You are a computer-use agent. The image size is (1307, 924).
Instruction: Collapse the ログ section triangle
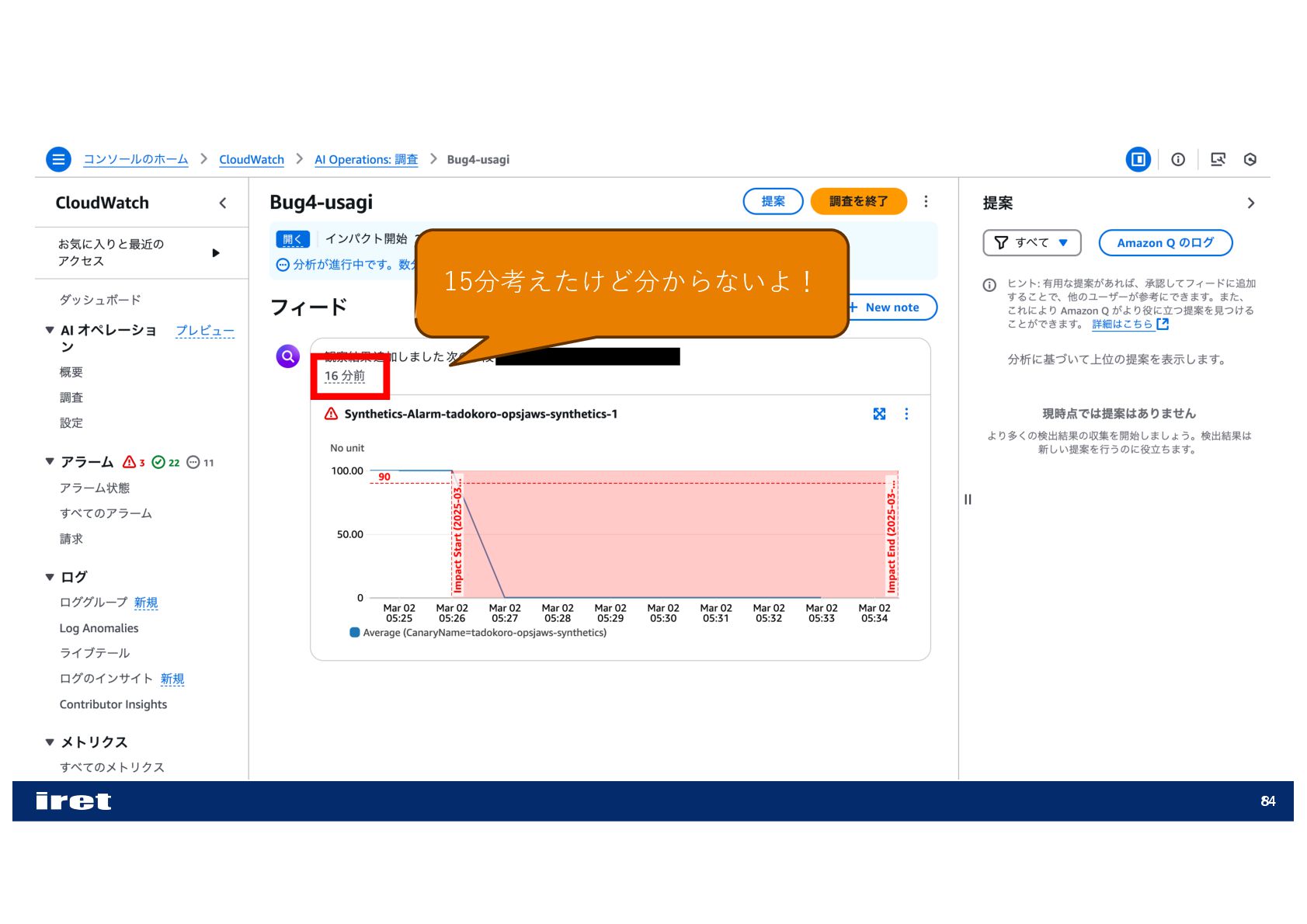click(50, 577)
